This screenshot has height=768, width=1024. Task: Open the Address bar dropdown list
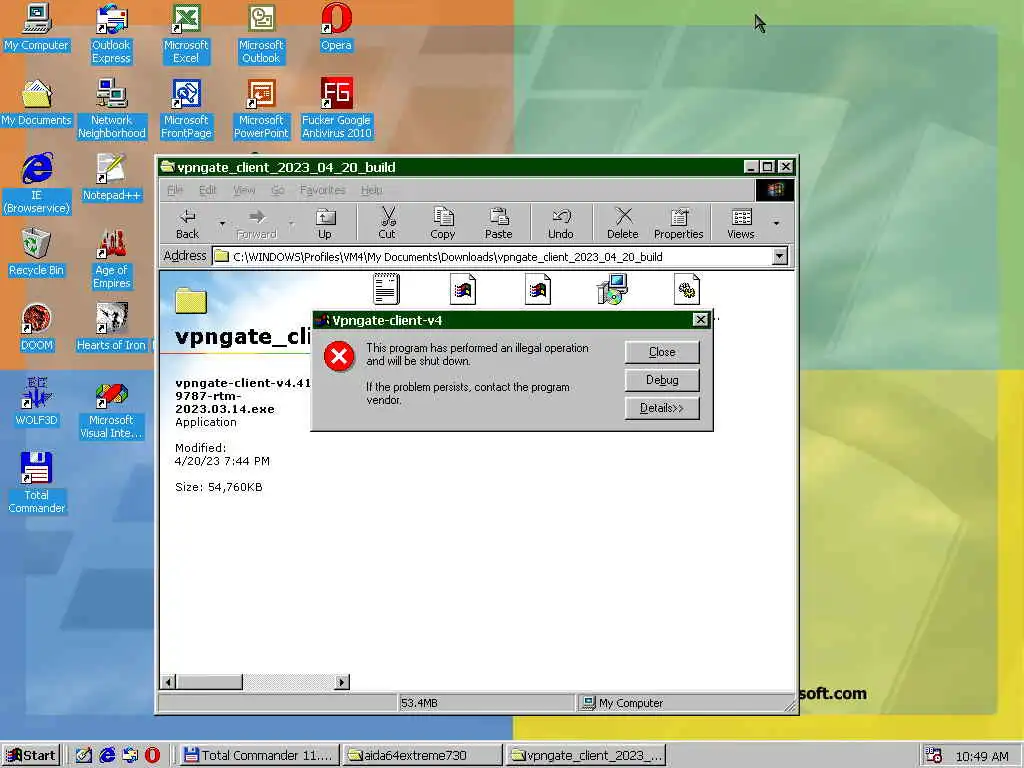click(x=780, y=257)
